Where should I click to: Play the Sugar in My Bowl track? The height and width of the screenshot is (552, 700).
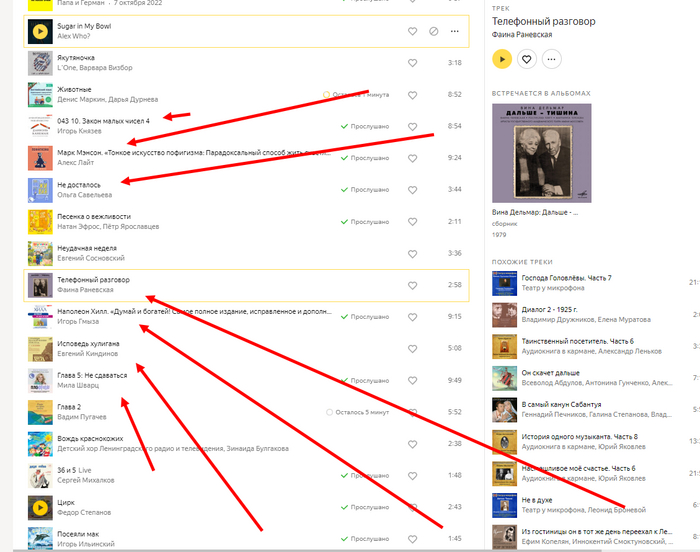pos(40,31)
